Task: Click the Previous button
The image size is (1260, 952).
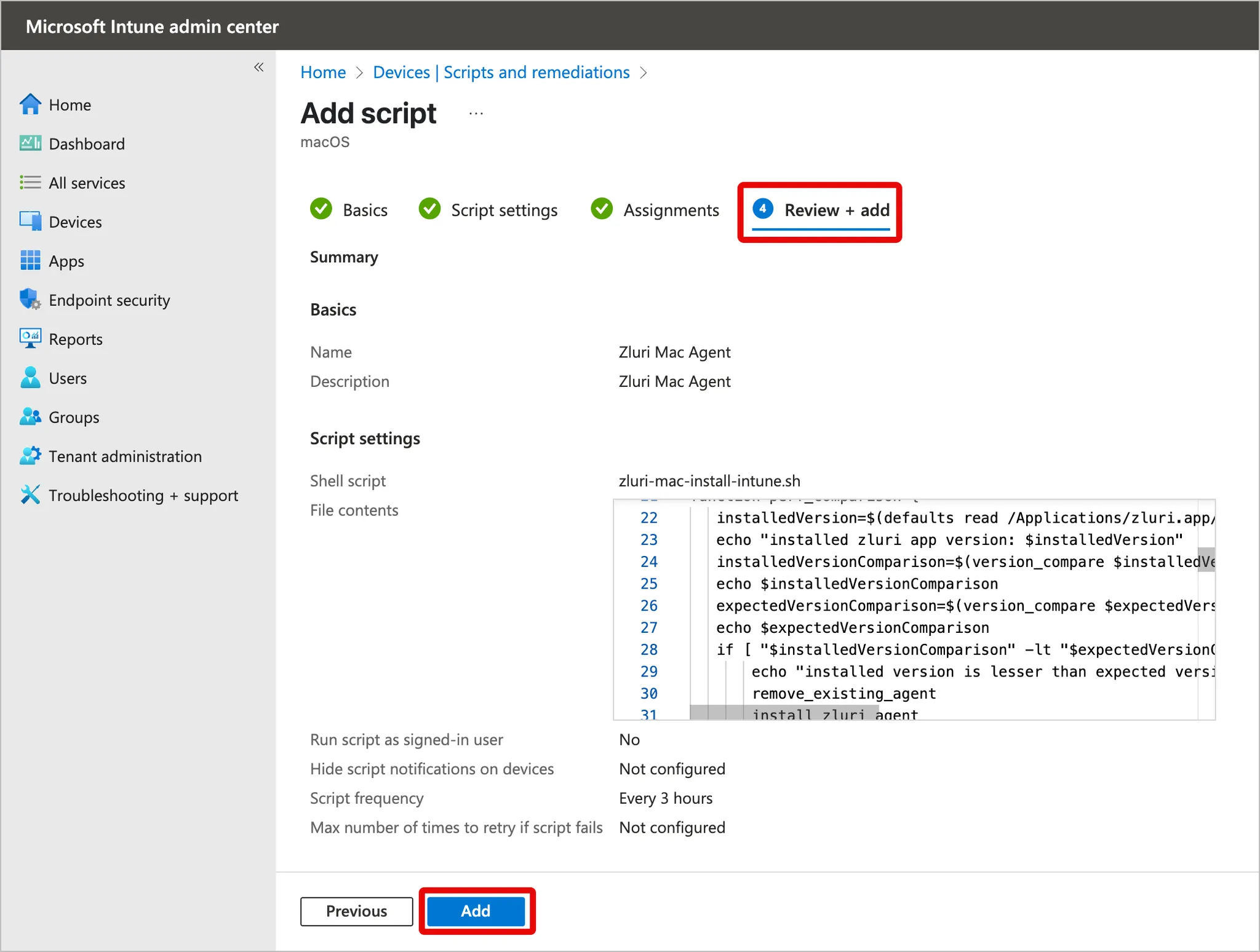Action: (356, 911)
